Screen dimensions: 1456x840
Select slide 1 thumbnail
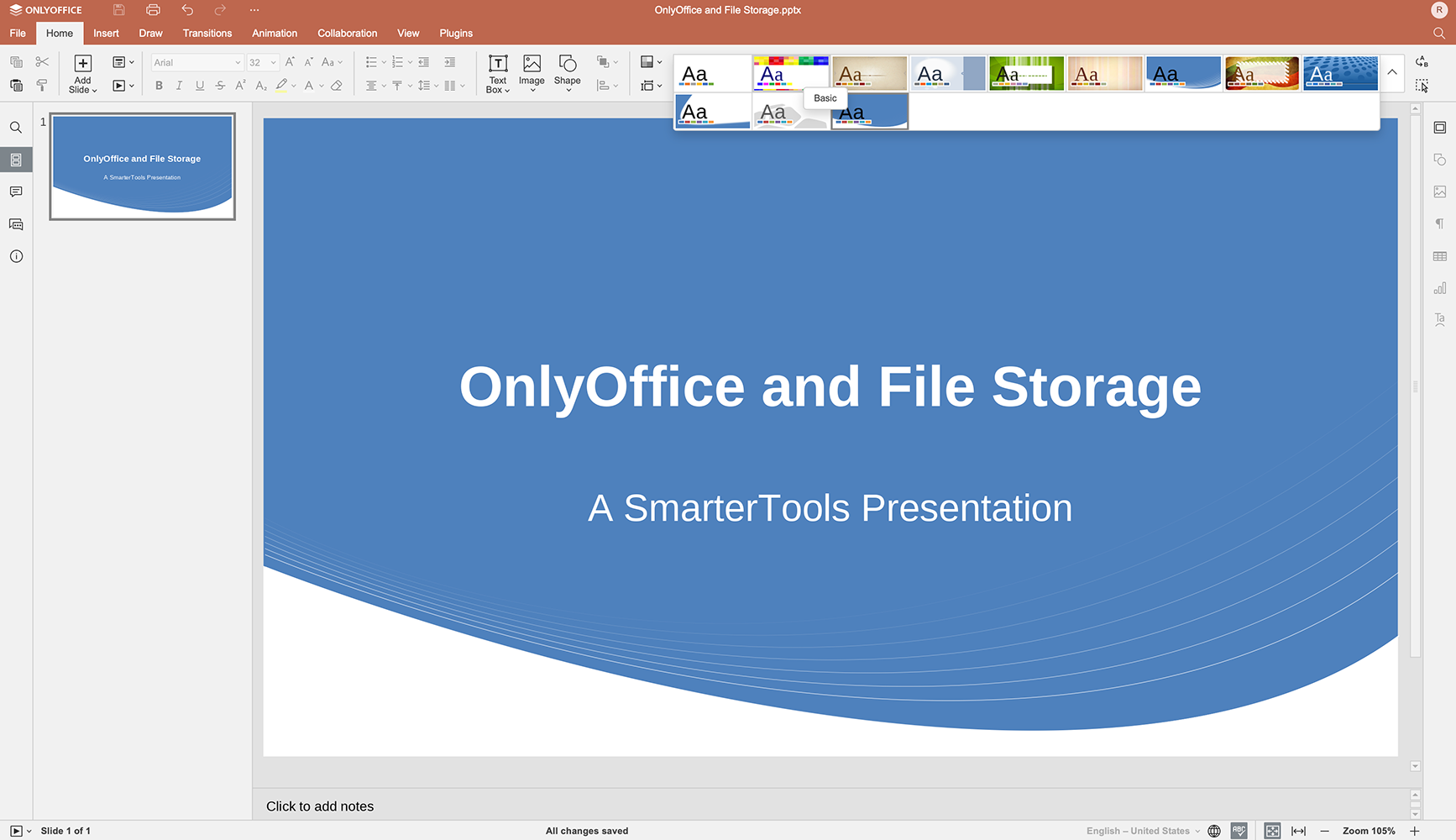click(x=142, y=166)
